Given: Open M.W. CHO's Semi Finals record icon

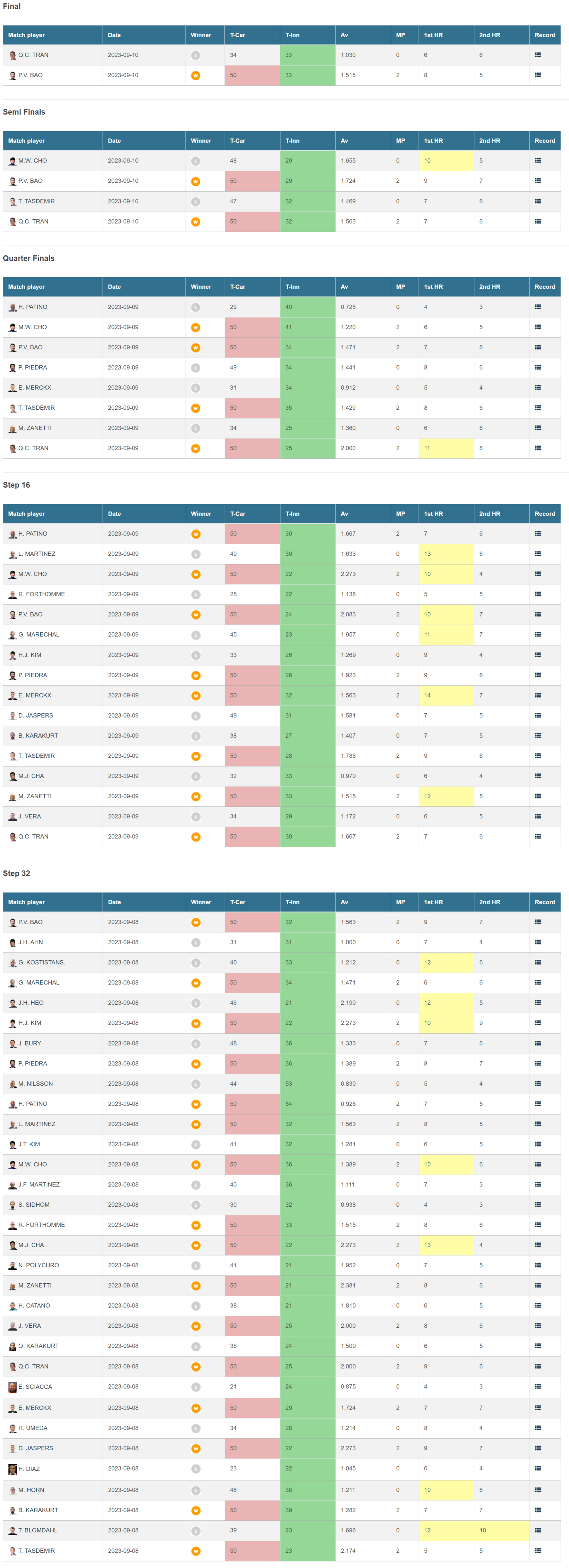Looking at the screenshot, I should click(x=537, y=161).
